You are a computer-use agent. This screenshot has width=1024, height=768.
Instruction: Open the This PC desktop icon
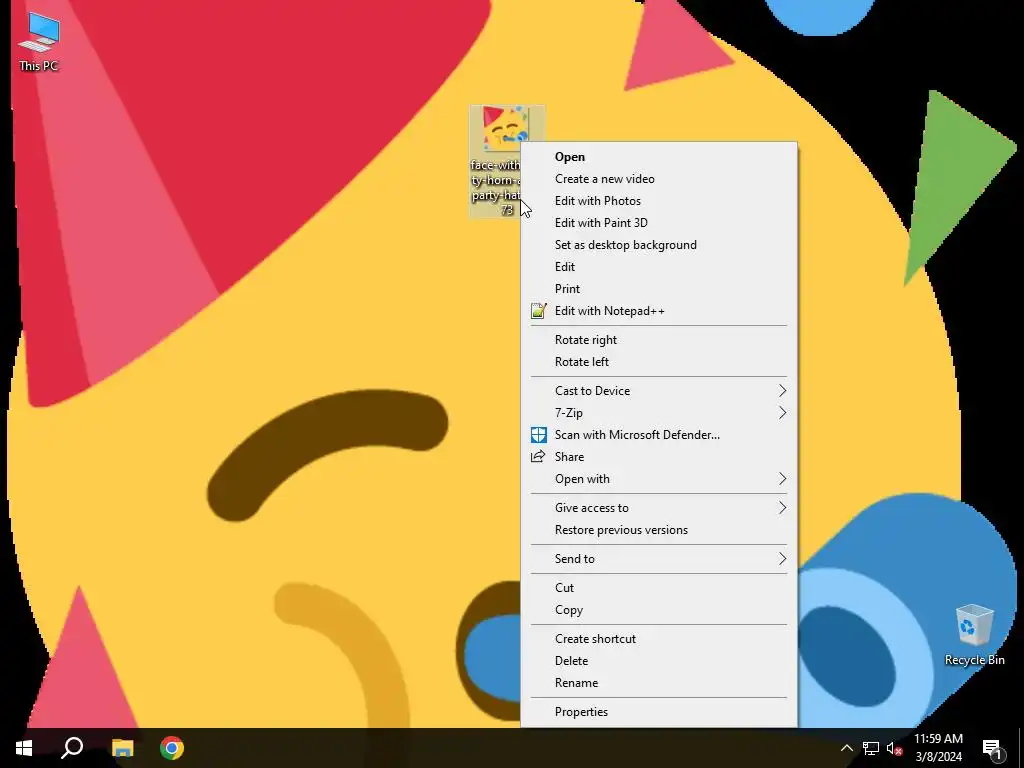pyautogui.click(x=39, y=42)
